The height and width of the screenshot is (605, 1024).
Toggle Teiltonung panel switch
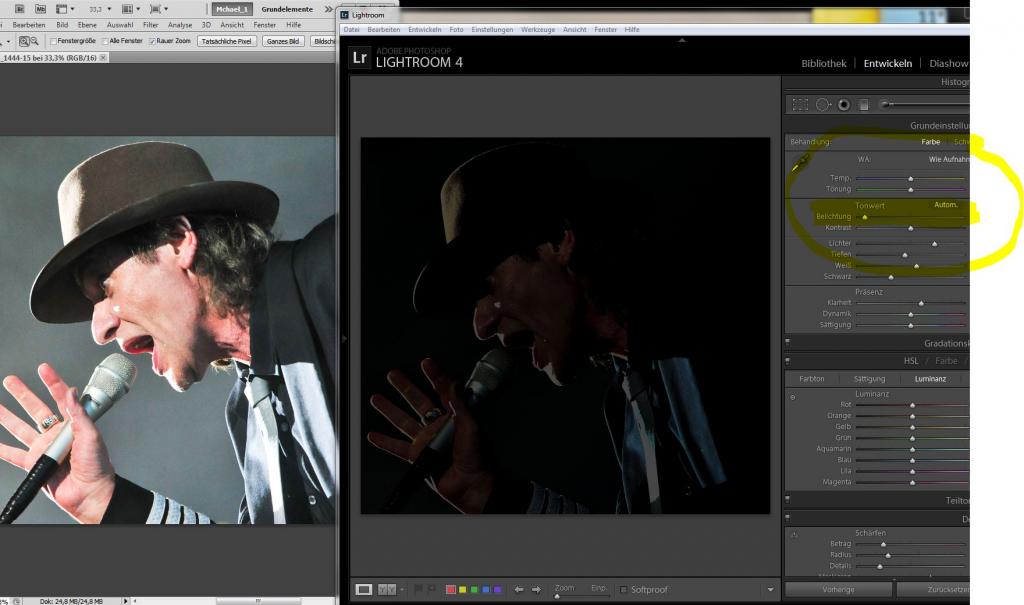point(788,499)
